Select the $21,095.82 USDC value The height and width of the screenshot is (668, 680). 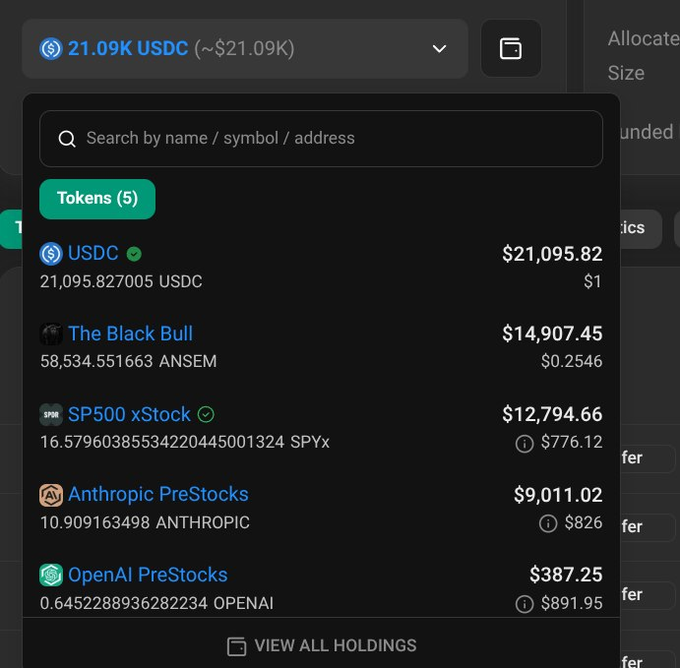552,254
